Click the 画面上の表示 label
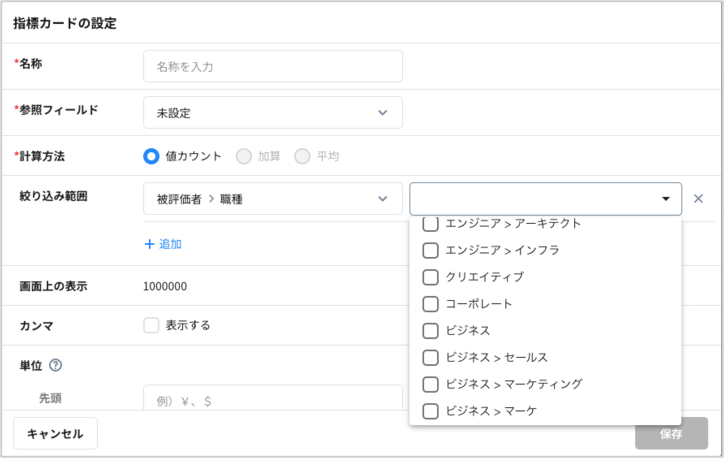 tap(54, 286)
